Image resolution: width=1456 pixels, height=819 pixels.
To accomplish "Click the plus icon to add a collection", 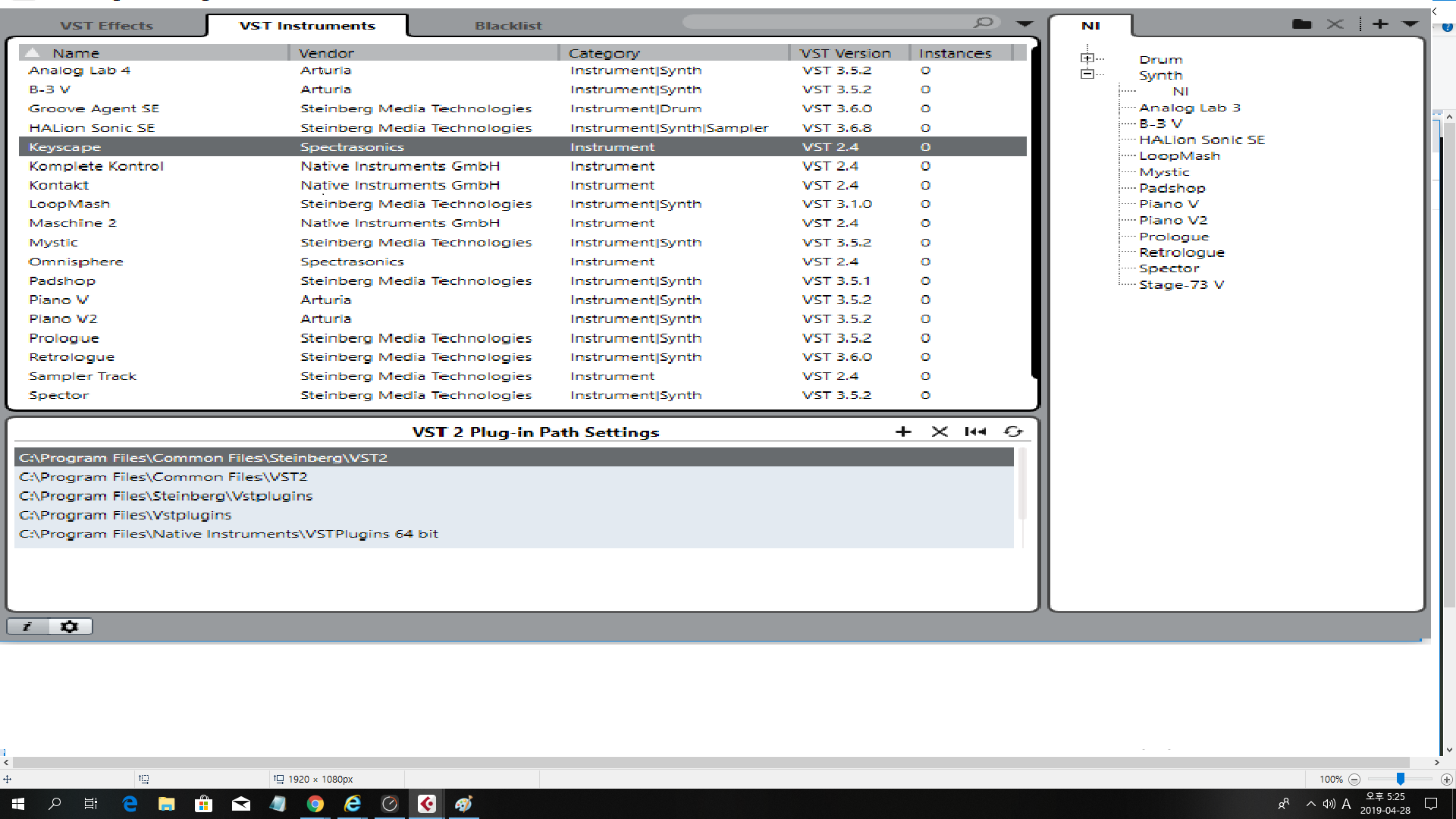I will pos(1380,24).
